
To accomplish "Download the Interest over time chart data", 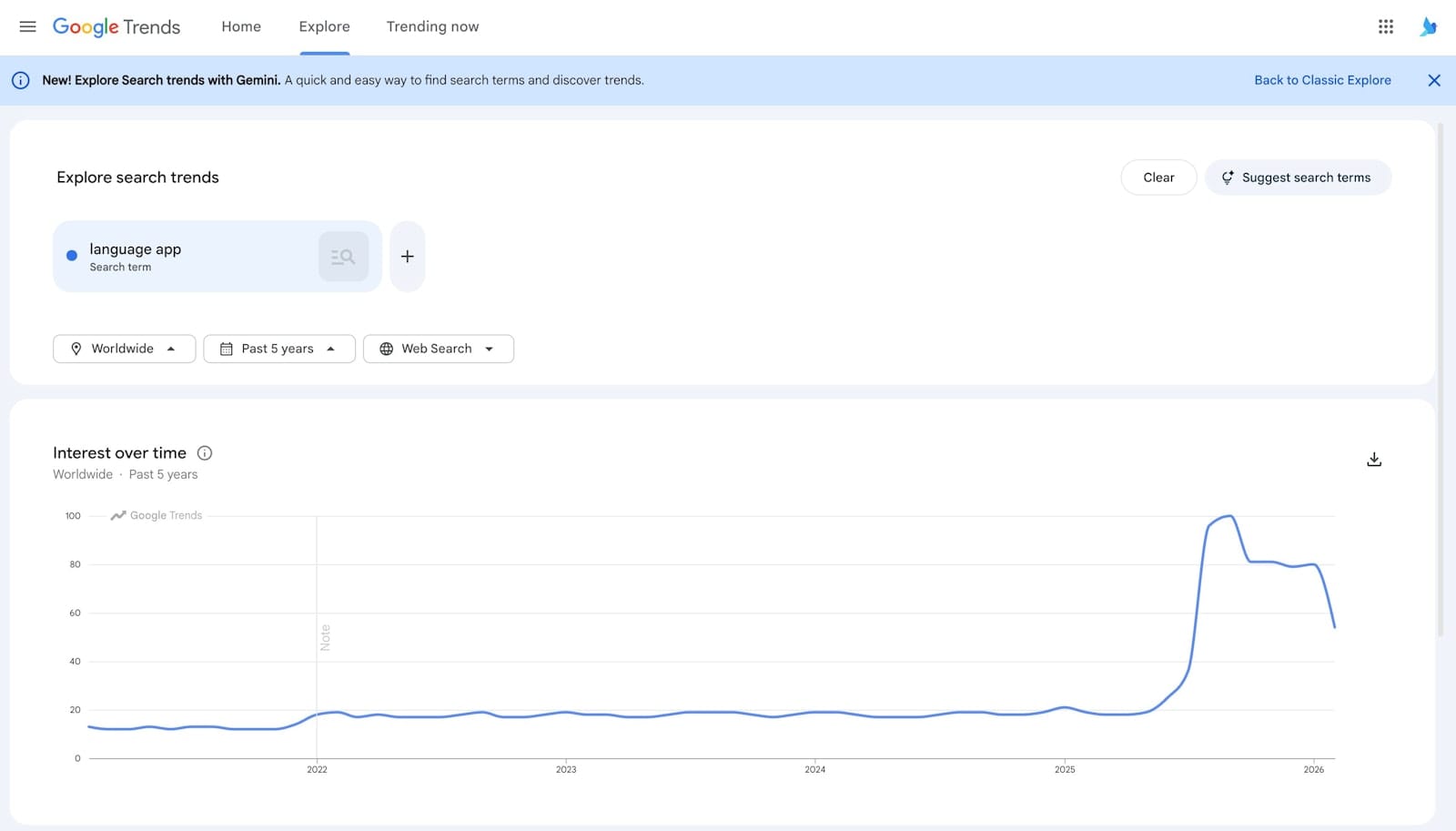I will [x=1374, y=460].
